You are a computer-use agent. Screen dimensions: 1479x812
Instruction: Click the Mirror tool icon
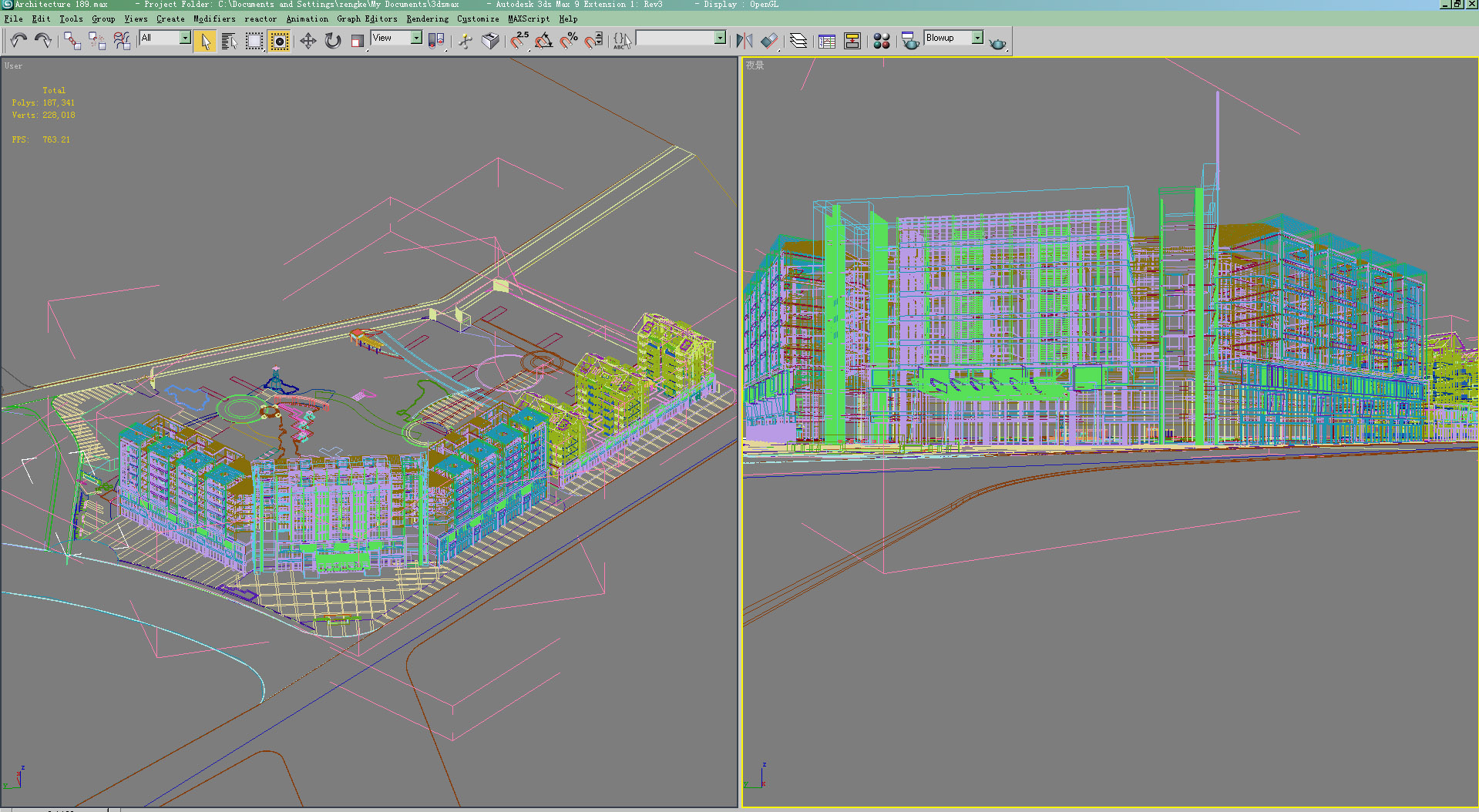[745, 41]
